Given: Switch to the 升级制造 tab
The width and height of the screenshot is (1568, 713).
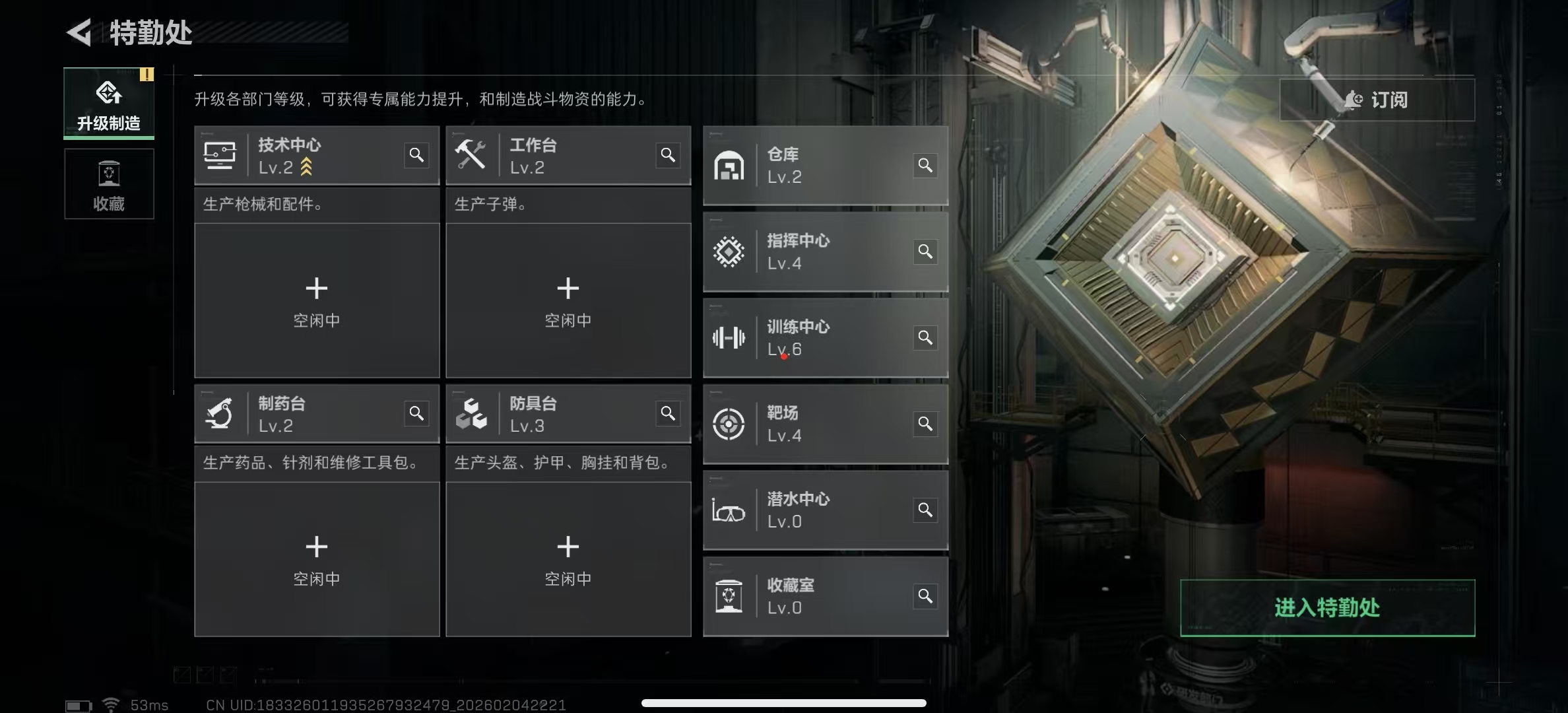Looking at the screenshot, I should click(109, 104).
